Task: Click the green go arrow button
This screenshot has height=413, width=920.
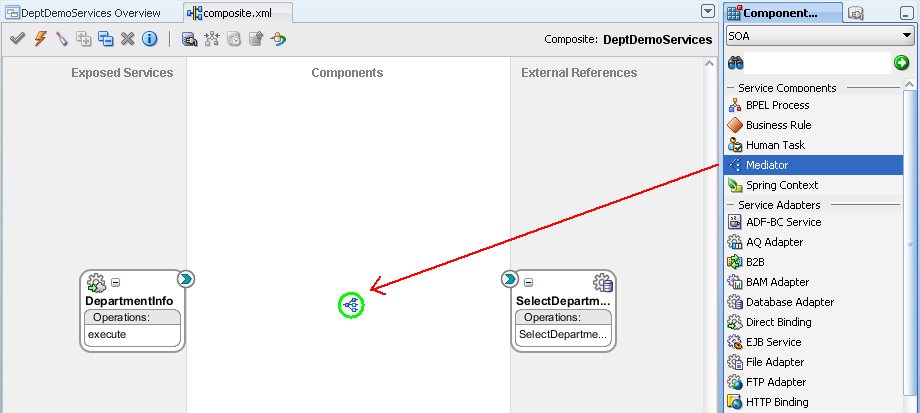Action: pos(901,63)
